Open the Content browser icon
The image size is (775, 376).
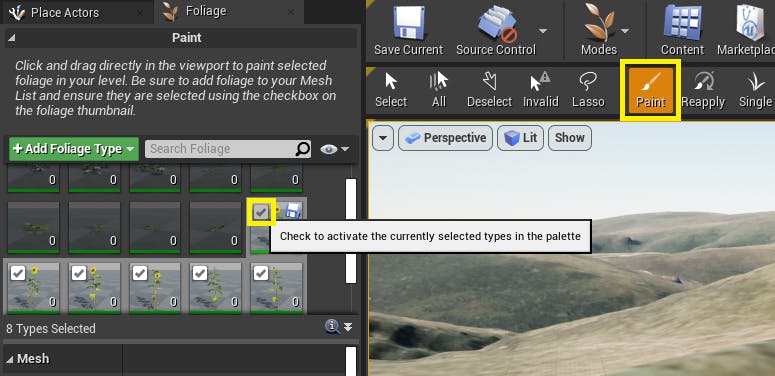(x=682, y=23)
